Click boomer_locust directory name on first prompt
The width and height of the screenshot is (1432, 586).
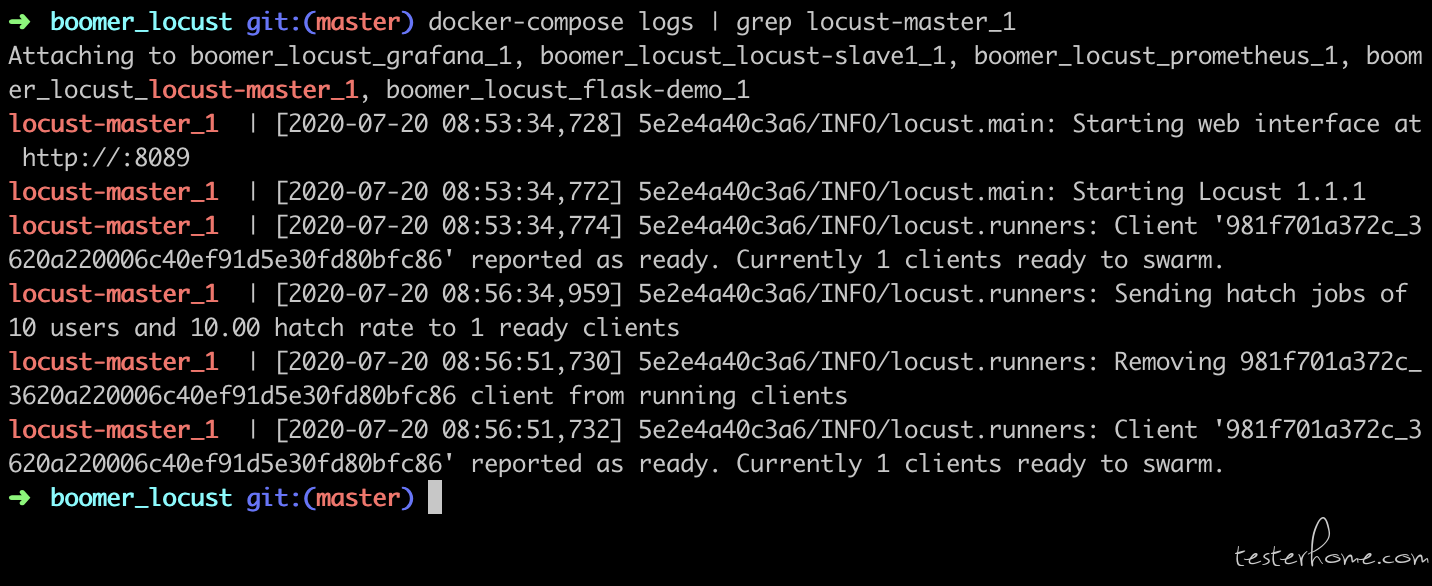tap(141, 22)
